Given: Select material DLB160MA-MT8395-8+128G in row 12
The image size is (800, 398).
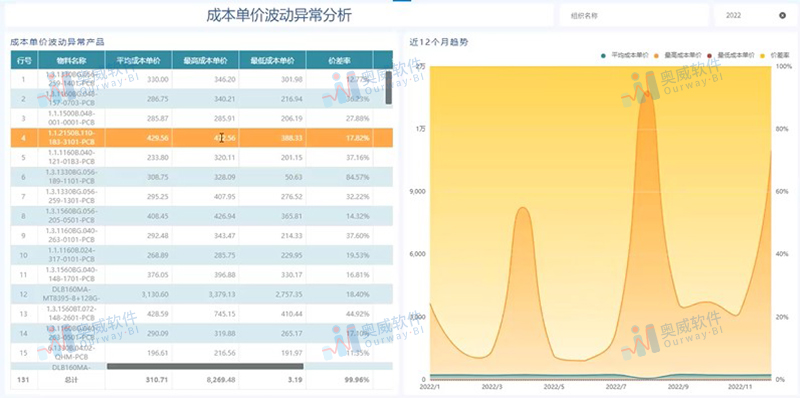Looking at the screenshot, I should point(71,294).
